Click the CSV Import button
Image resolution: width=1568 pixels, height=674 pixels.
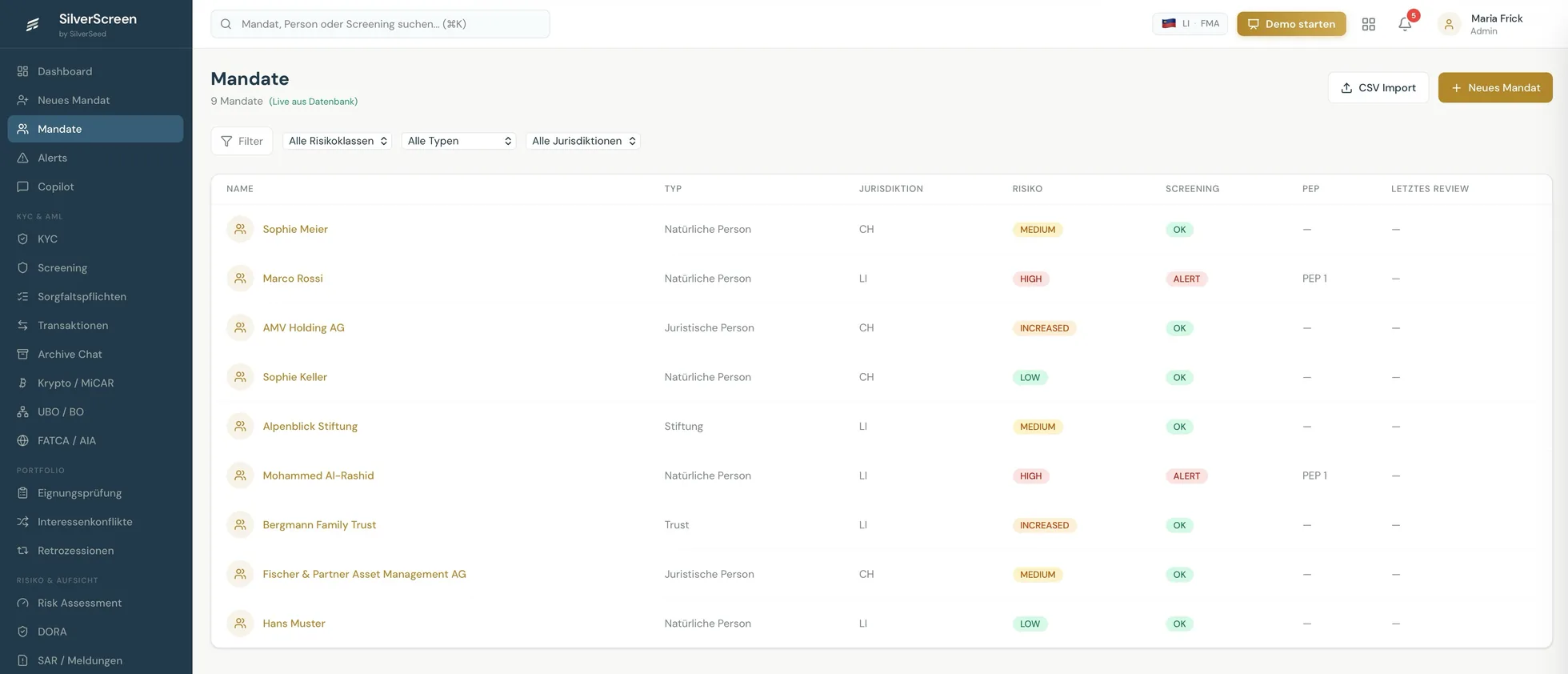pyautogui.click(x=1378, y=88)
